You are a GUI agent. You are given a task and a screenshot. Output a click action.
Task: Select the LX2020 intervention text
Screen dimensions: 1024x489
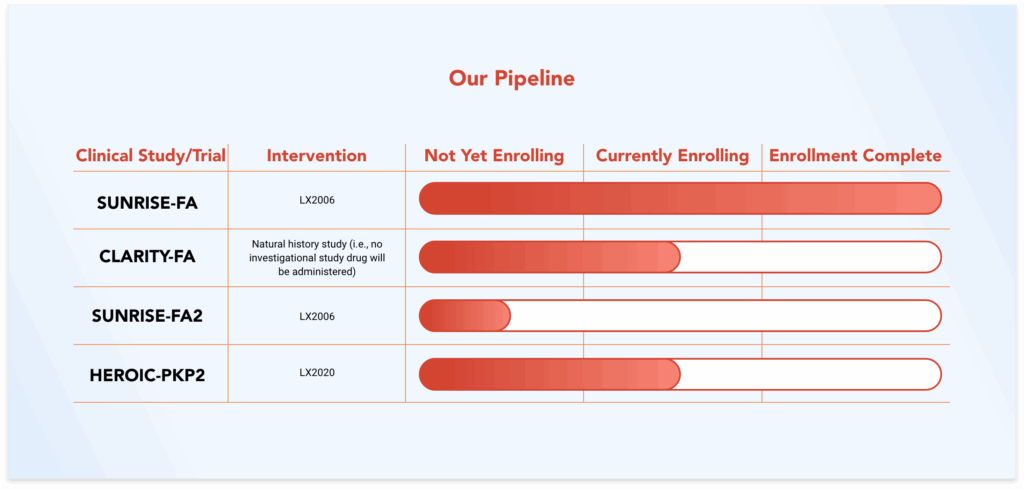click(316, 373)
